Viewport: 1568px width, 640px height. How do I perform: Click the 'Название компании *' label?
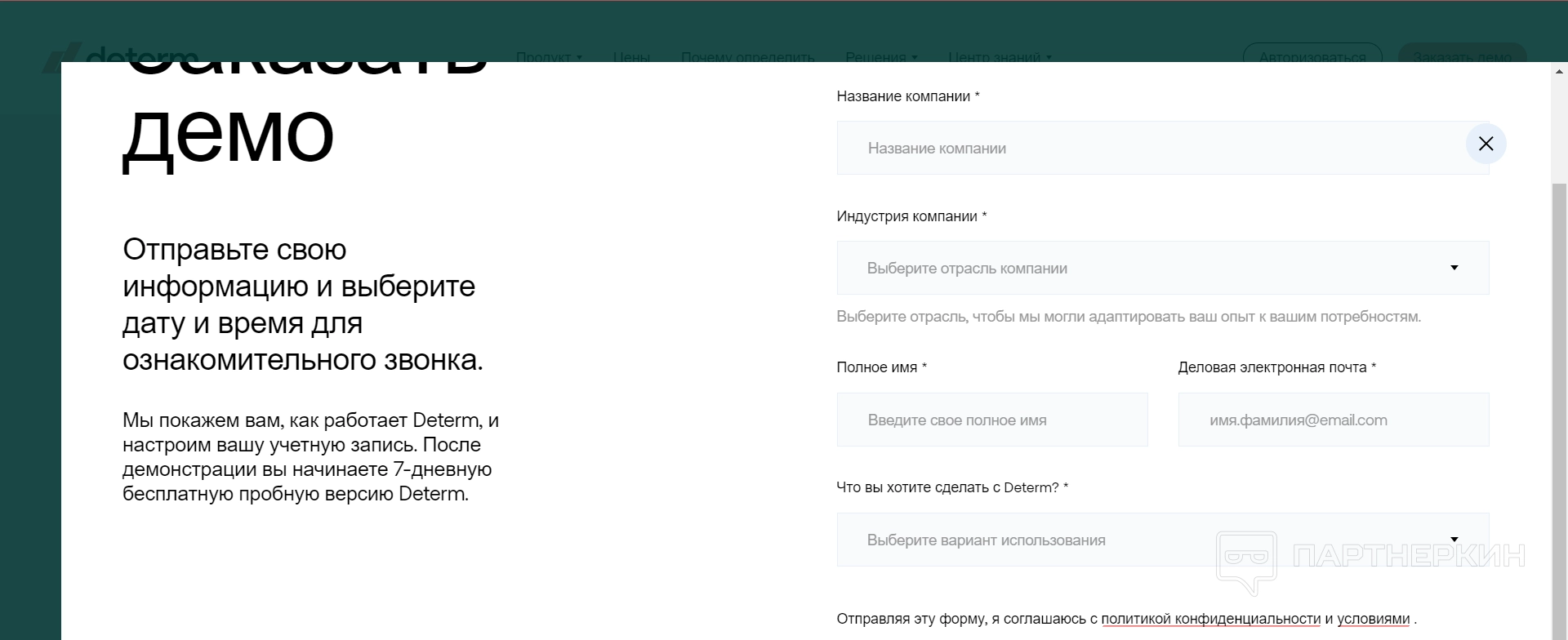point(907,96)
